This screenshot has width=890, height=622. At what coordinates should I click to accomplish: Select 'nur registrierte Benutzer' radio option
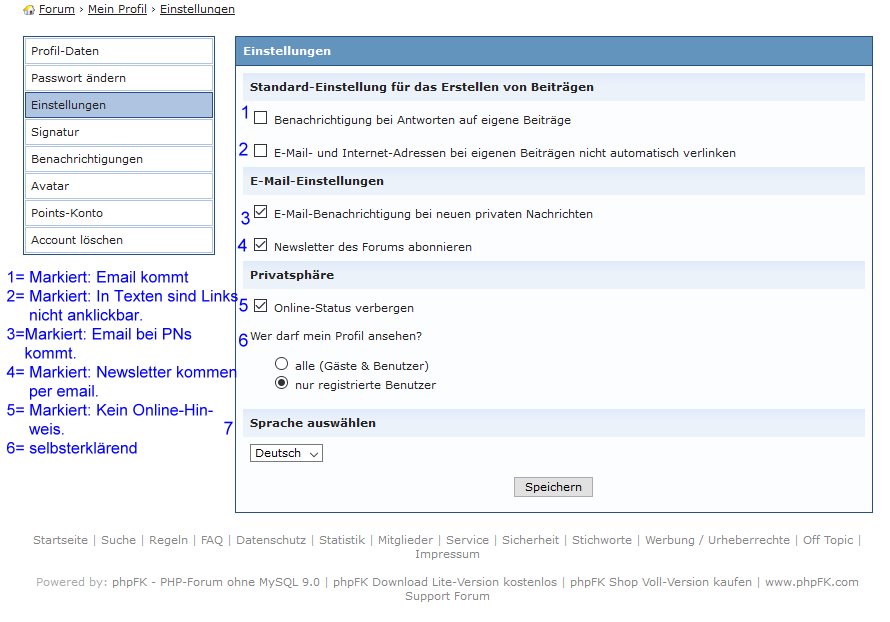click(282, 384)
